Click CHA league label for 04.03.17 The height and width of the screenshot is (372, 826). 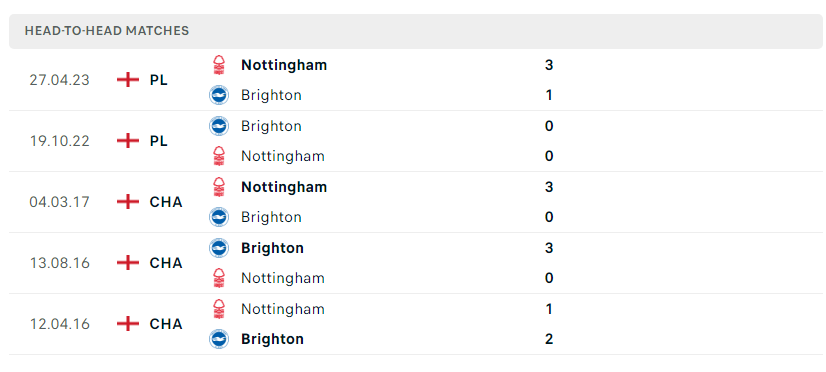click(x=166, y=202)
